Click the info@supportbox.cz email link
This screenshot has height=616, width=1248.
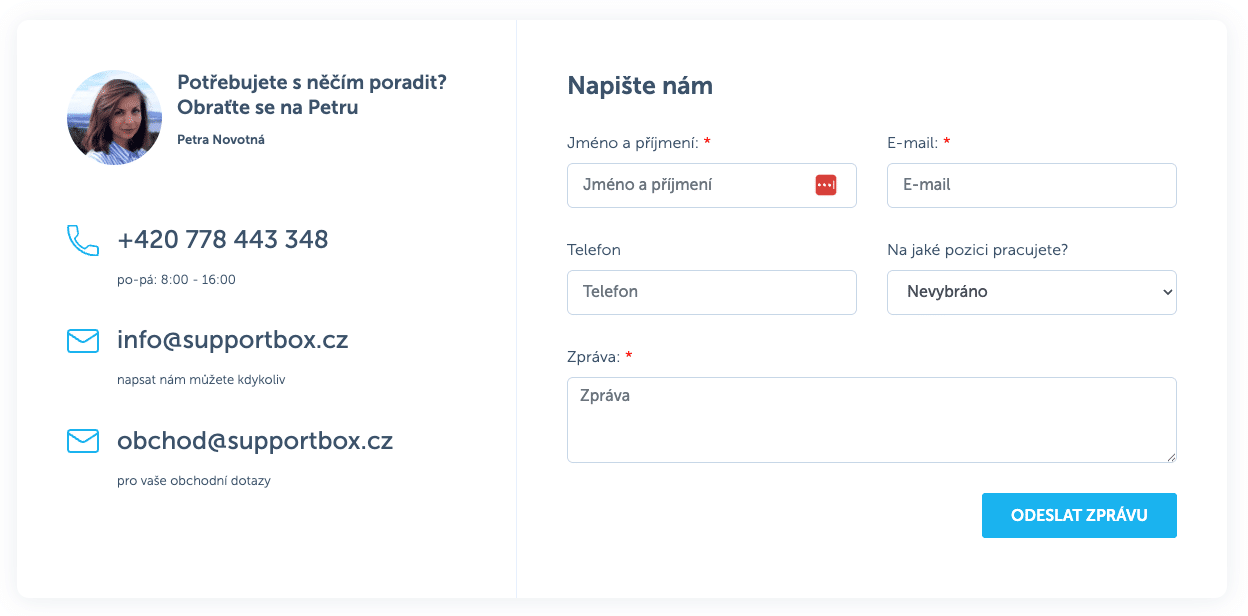[x=232, y=340]
